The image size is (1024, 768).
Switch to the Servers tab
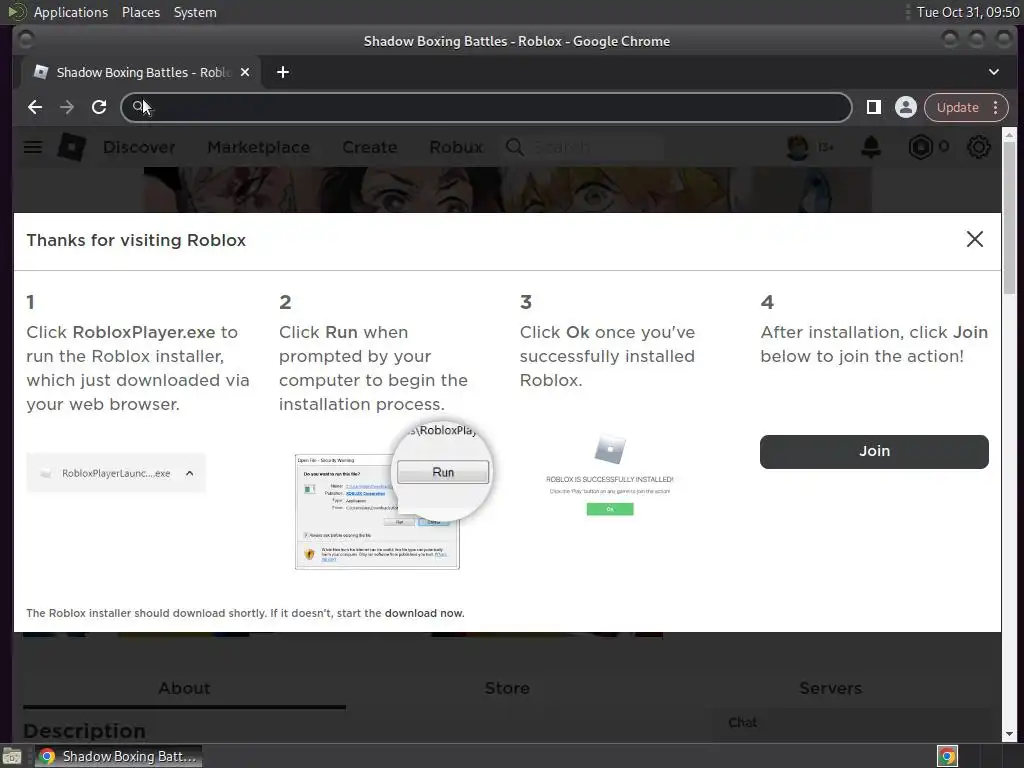click(830, 688)
